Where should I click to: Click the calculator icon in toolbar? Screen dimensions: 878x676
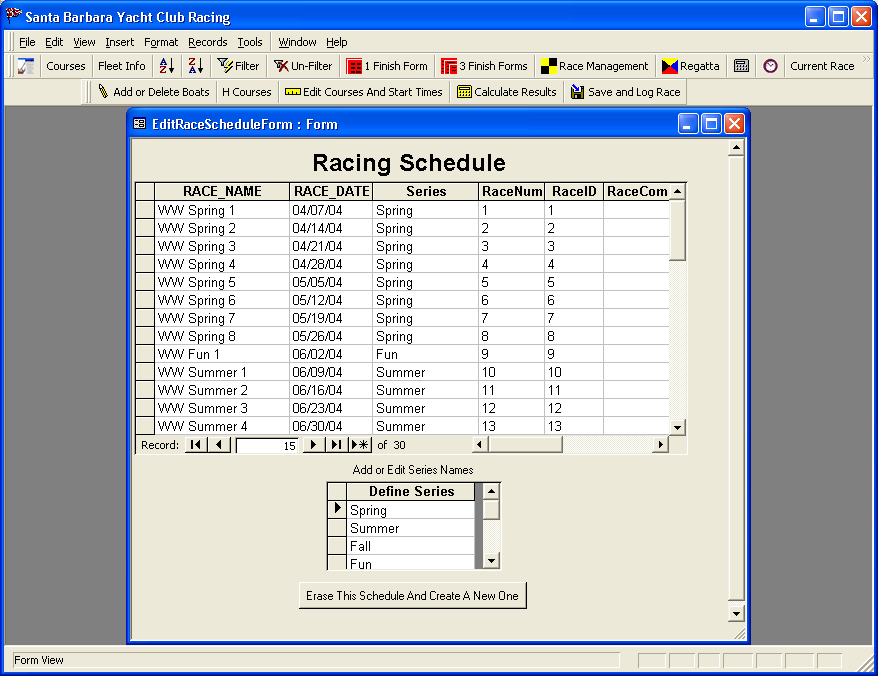(741, 66)
